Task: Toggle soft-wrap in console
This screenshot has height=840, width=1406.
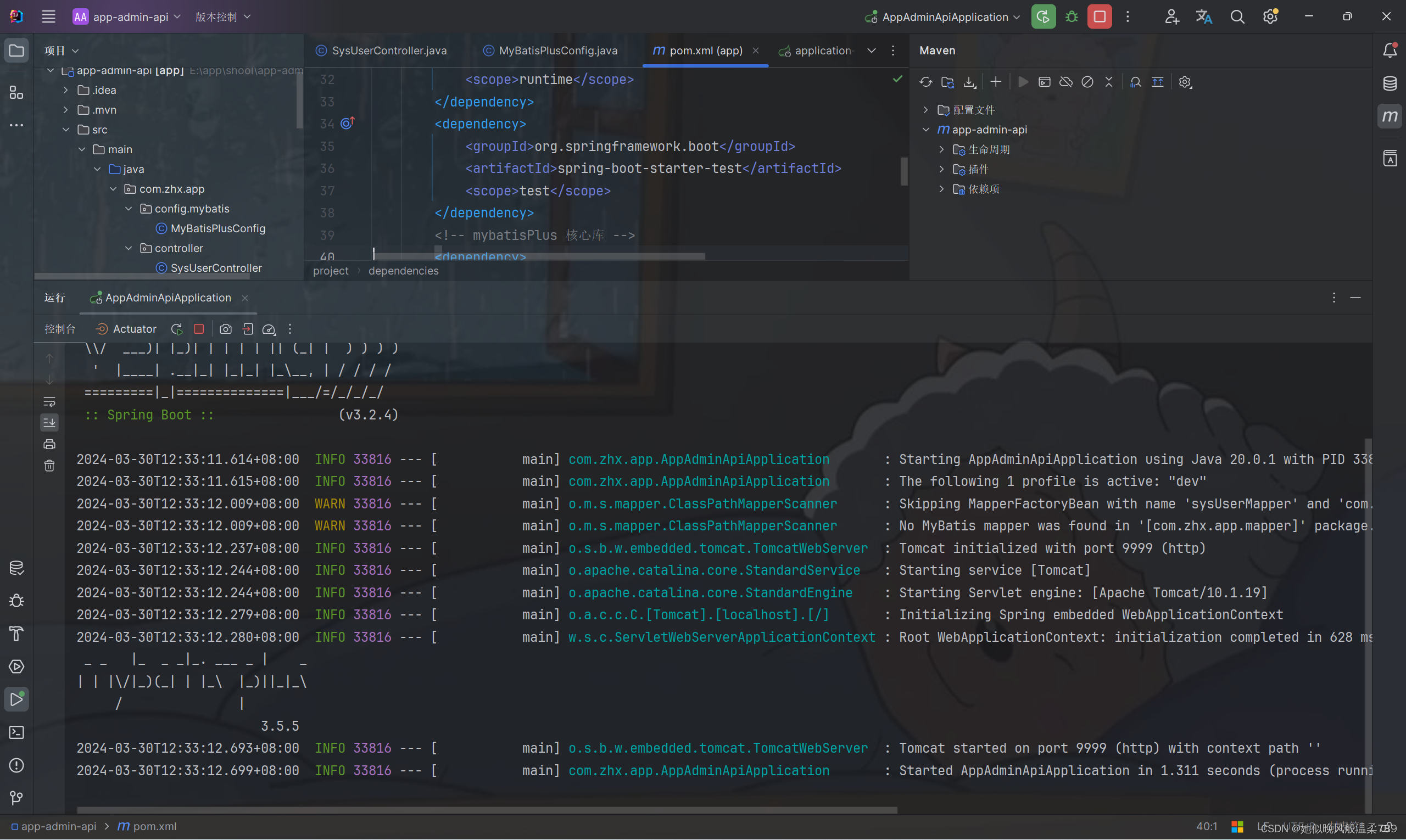Action: tap(49, 401)
